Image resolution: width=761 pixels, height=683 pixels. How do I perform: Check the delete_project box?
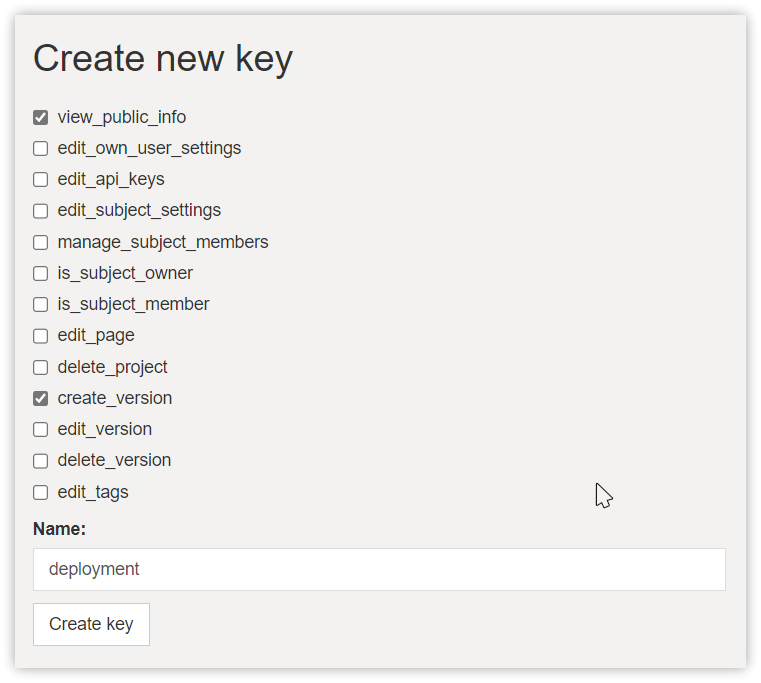point(41,368)
